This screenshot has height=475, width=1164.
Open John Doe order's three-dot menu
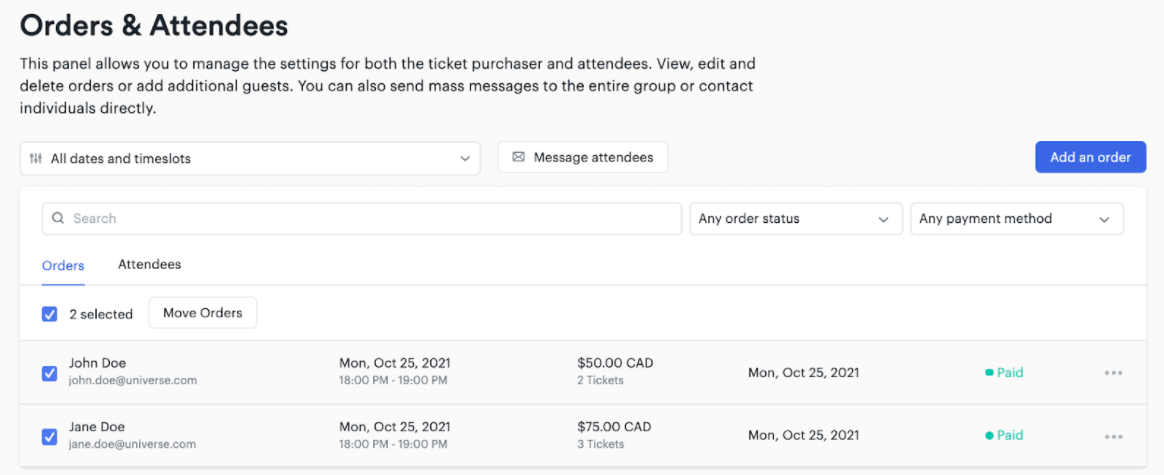pyautogui.click(x=1113, y=373)
